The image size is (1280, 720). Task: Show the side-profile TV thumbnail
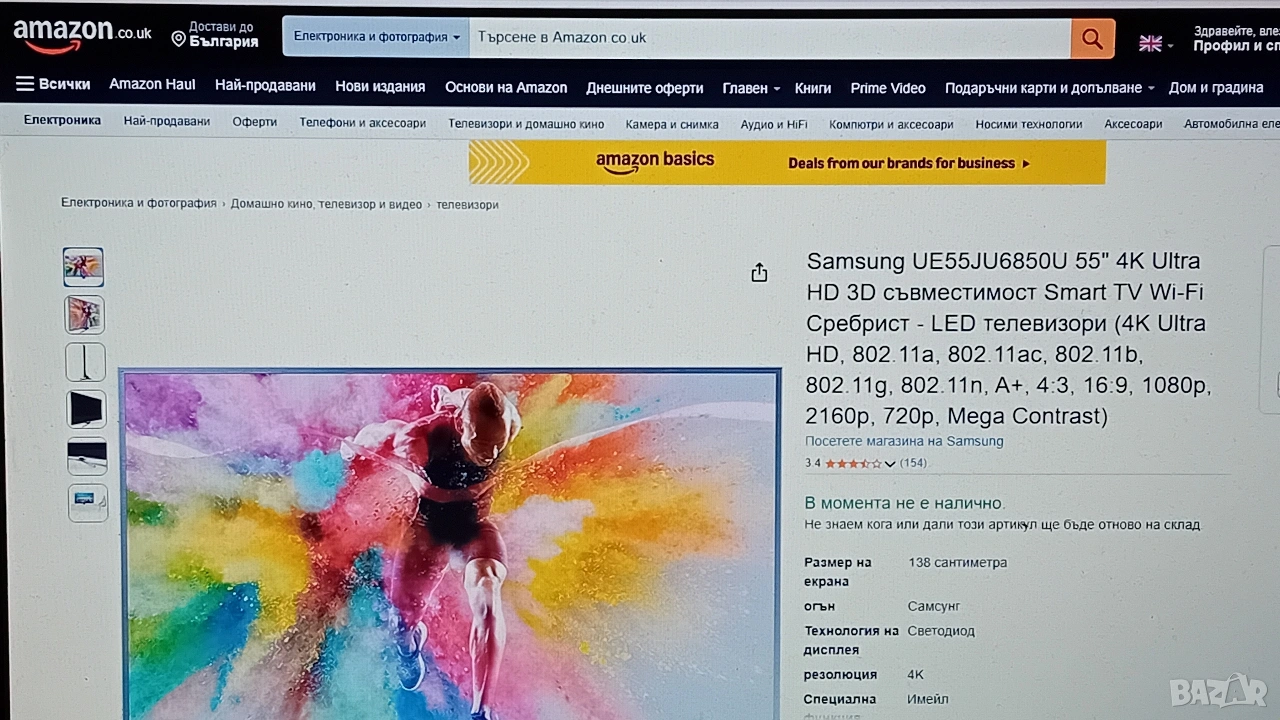[x=86, y=362]
